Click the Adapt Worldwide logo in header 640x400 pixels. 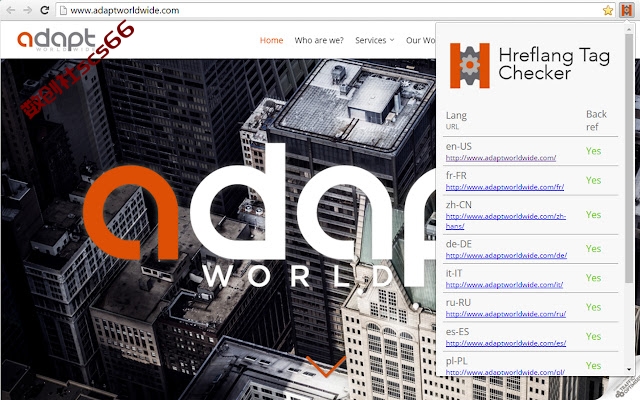[x=56, y=40]
